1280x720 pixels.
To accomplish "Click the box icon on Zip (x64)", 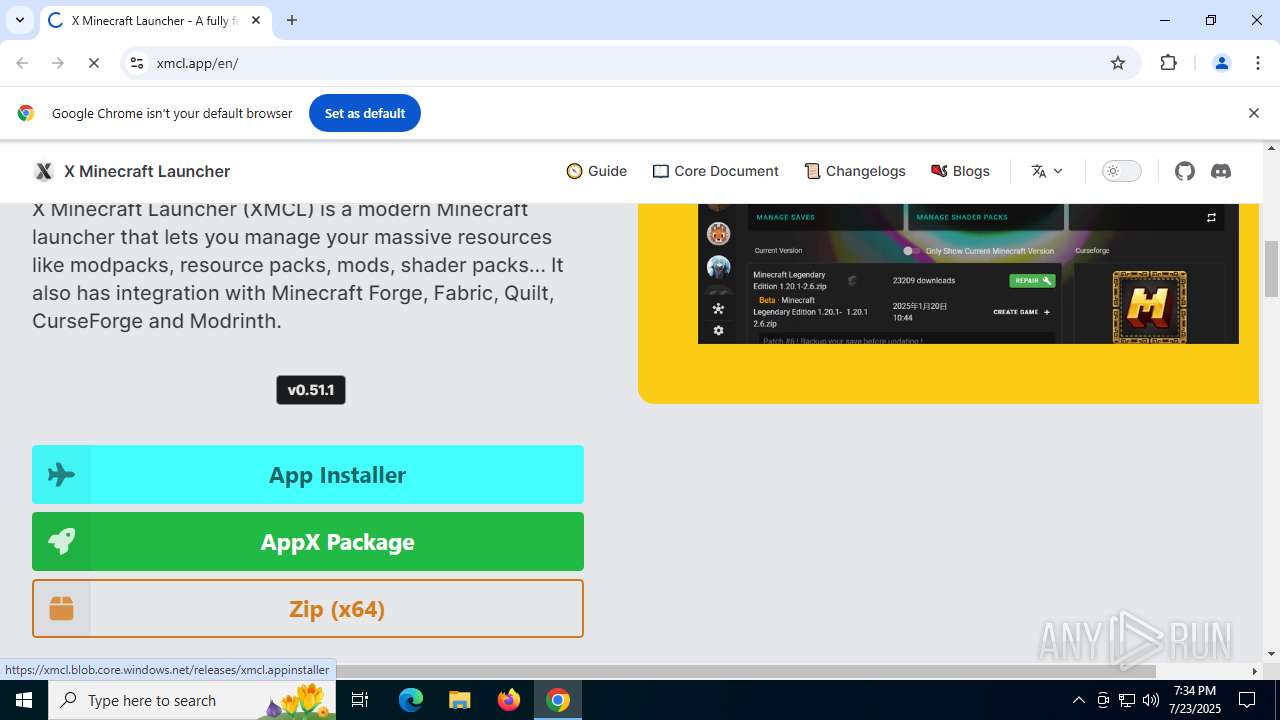I will pos(62,608).
